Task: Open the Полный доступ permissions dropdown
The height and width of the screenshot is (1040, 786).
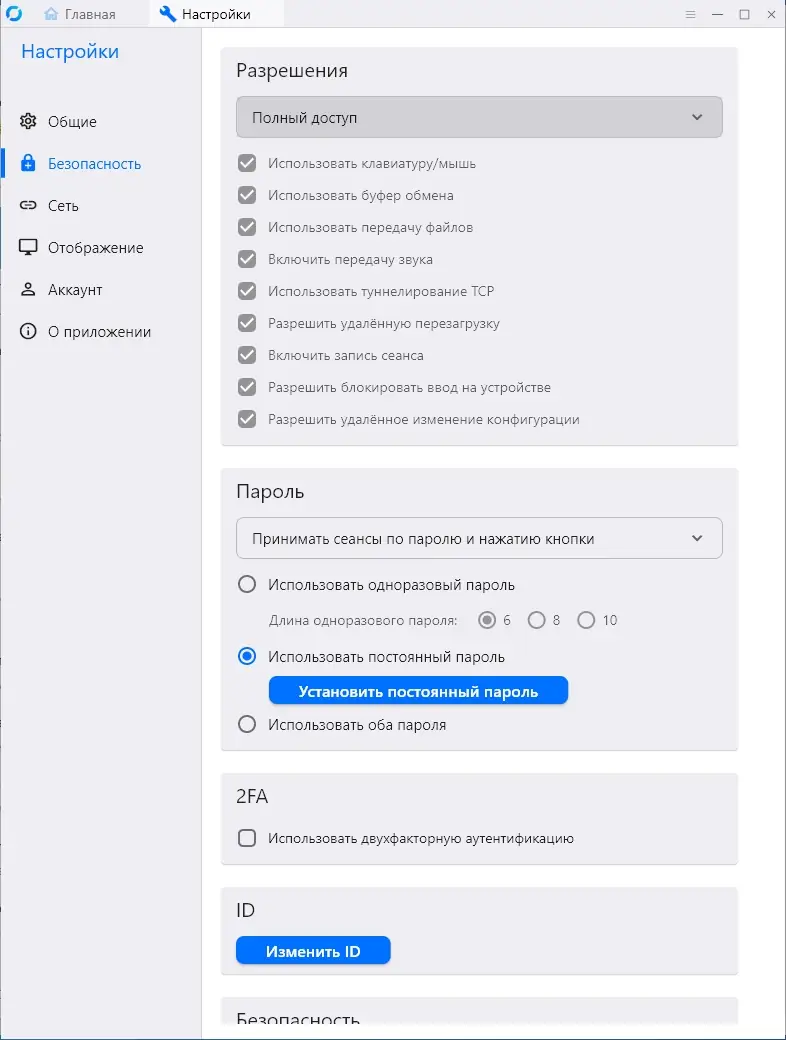Action: tap(479, 117)
